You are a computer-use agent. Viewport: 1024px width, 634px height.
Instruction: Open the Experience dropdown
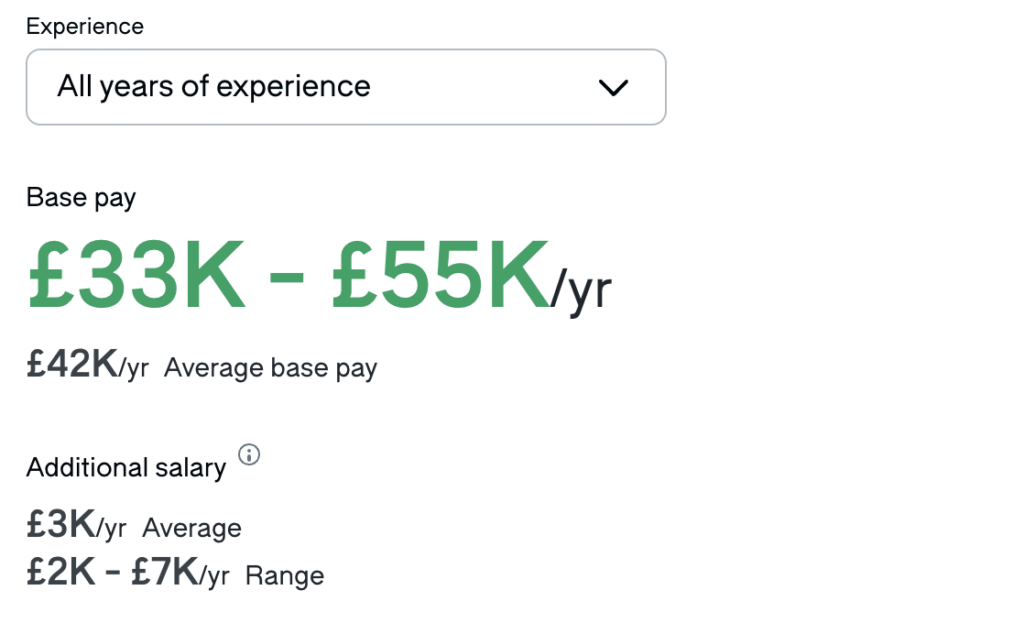click(346, 87)
